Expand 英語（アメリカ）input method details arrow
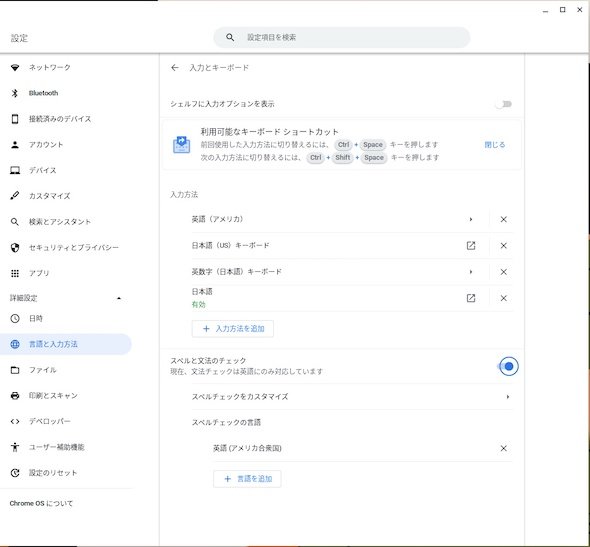The height and width of the screenshot is (547, 590). coord(471,219)
